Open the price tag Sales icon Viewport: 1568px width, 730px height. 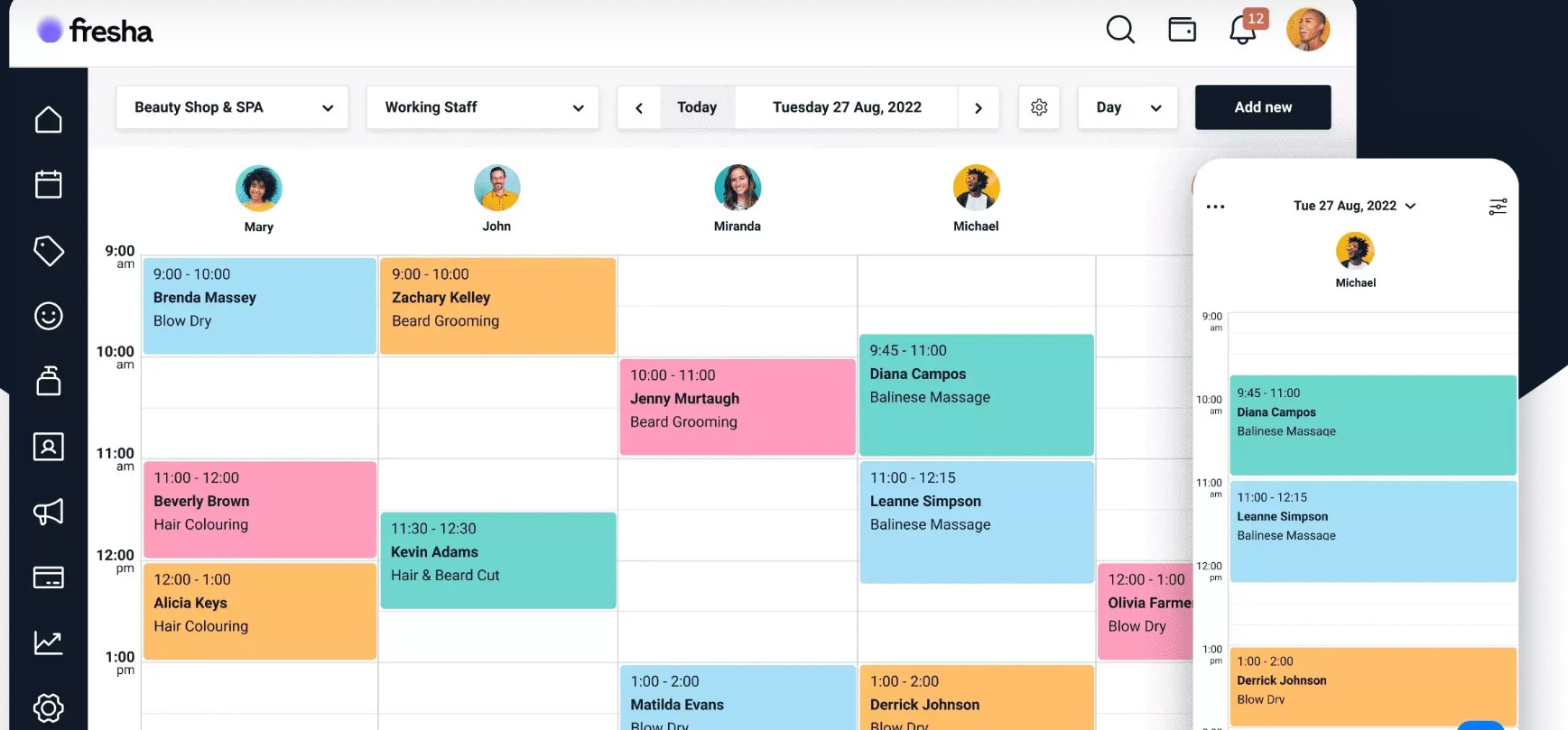click(x=49, y=251)
